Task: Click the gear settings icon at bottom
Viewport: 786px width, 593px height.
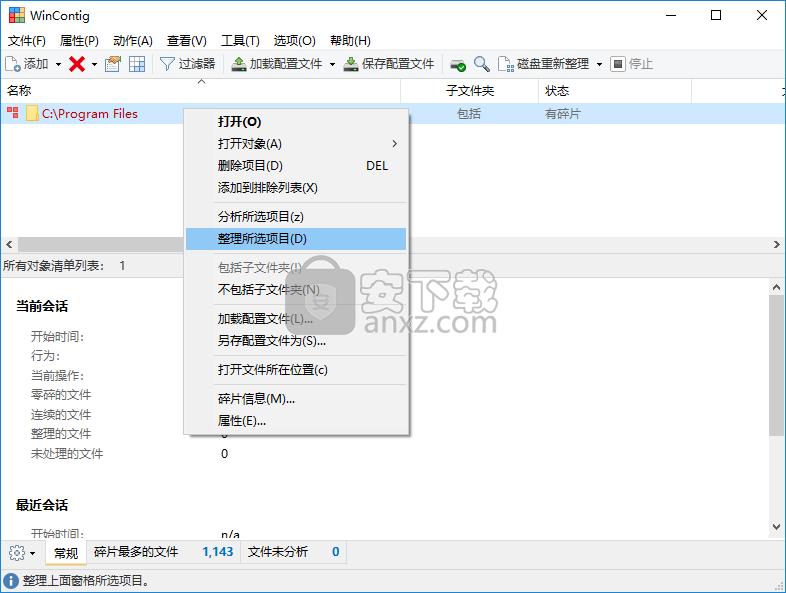Action: 17,553
